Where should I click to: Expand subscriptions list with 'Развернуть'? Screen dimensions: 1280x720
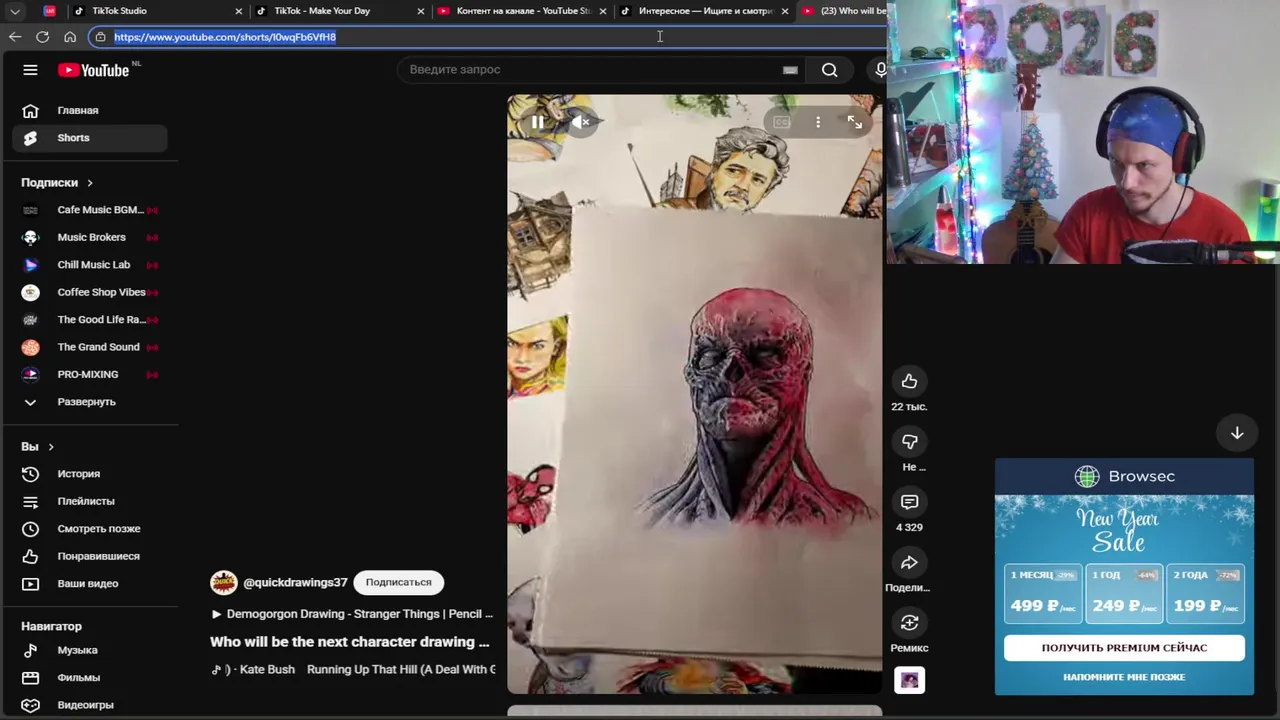coord(90,402)
